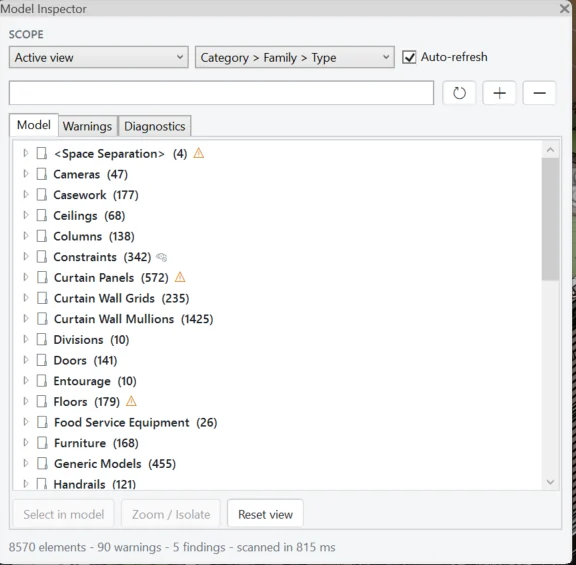
Task: Check the Floors checkbox
Action: click(42, 402)
